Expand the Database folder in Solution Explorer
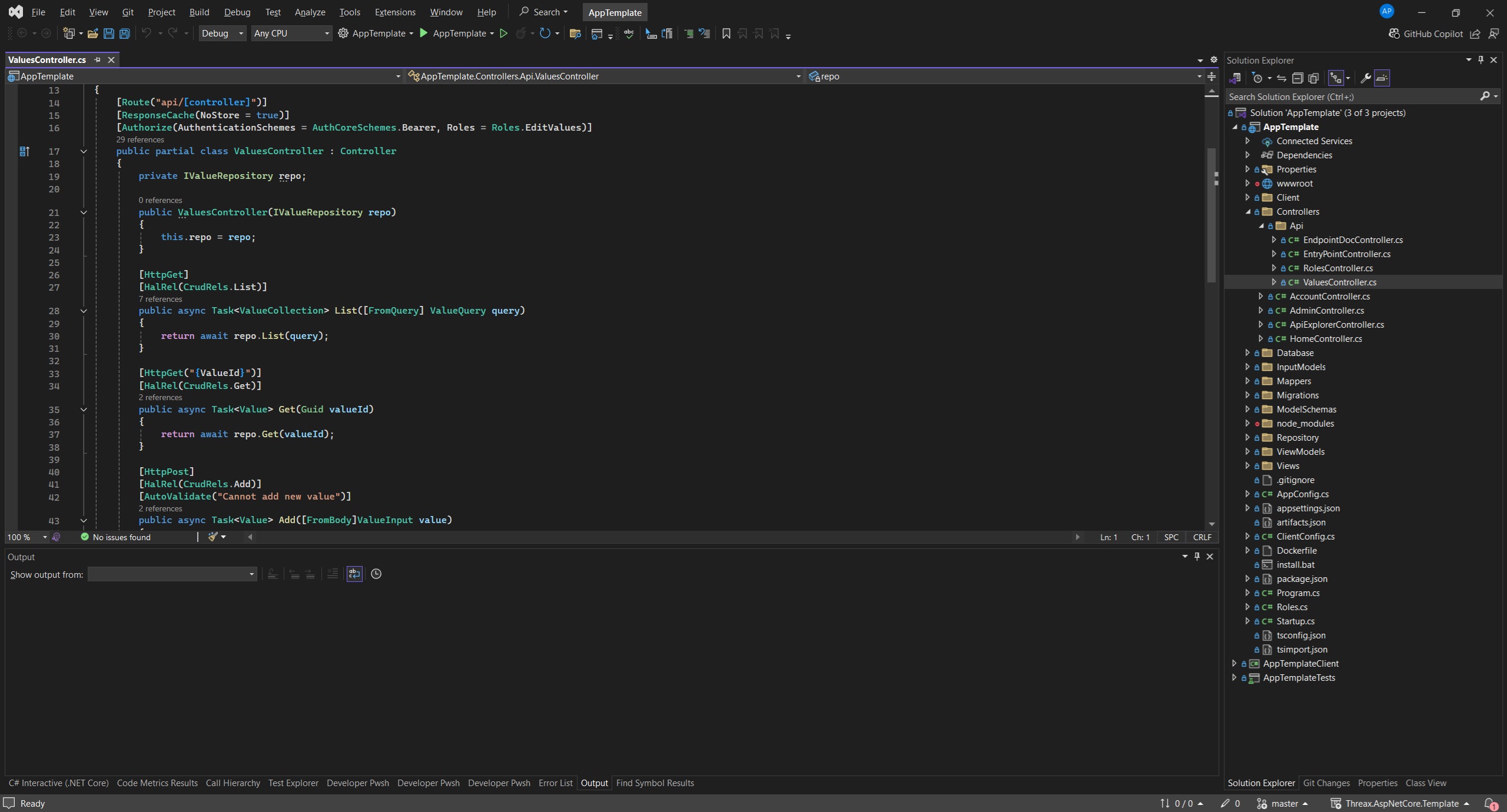This screenshot has height=812, width=1507. click(x=1247, y=352)
